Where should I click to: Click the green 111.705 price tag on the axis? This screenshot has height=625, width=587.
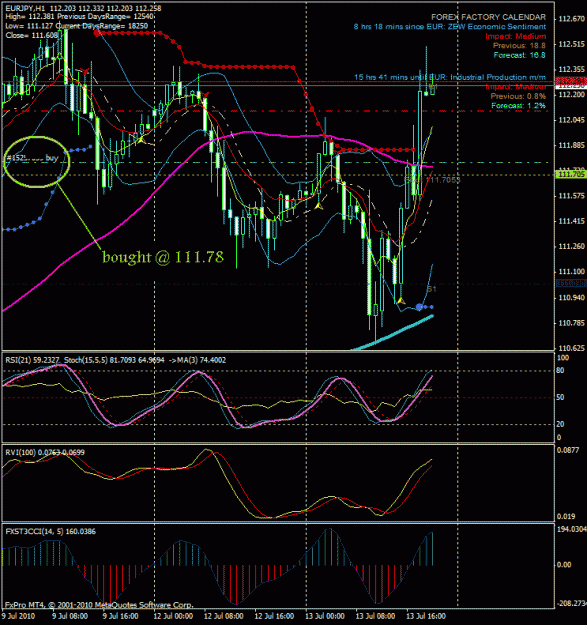click(x=571, y=175)
